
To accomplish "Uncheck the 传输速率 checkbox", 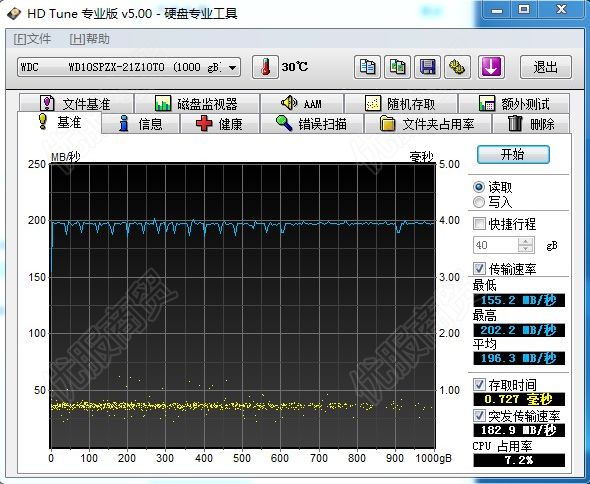I will point(479,268).
